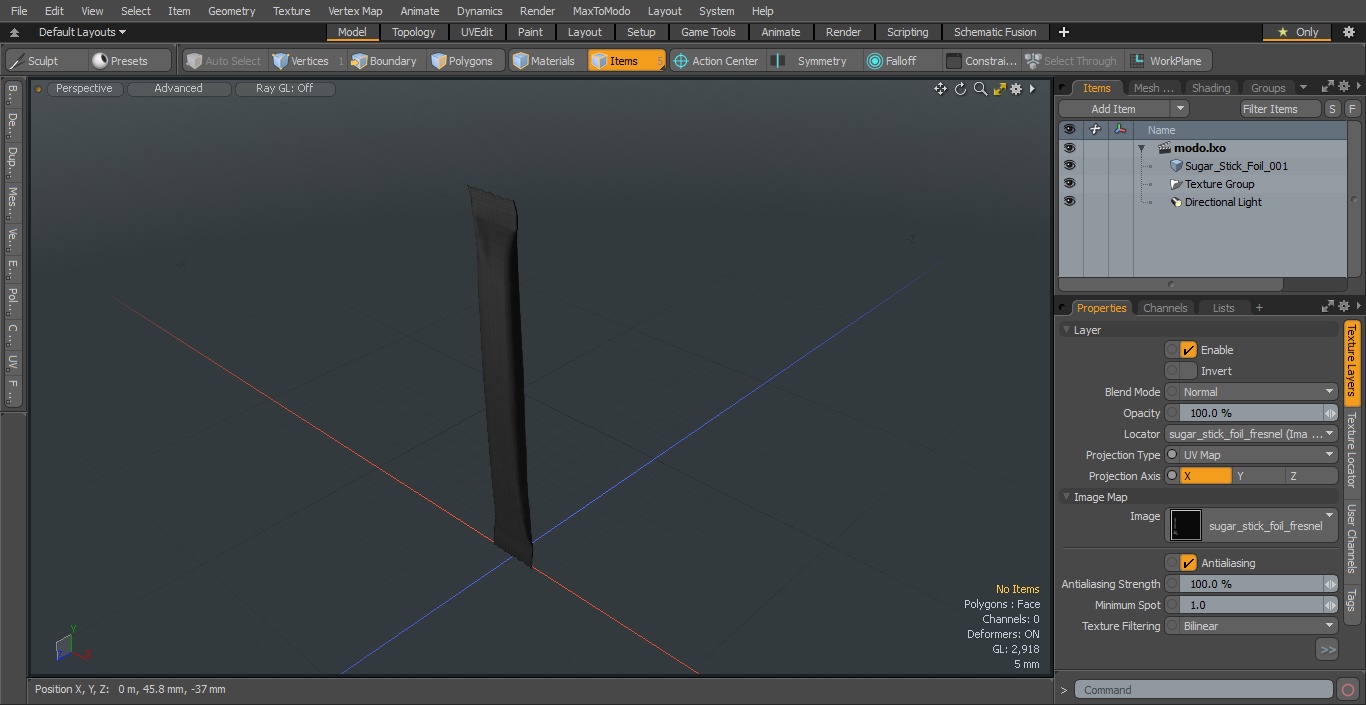This screenshot has width=1366, height=705.
Task: Click the Add Item button
Action: coord(1113,109)
